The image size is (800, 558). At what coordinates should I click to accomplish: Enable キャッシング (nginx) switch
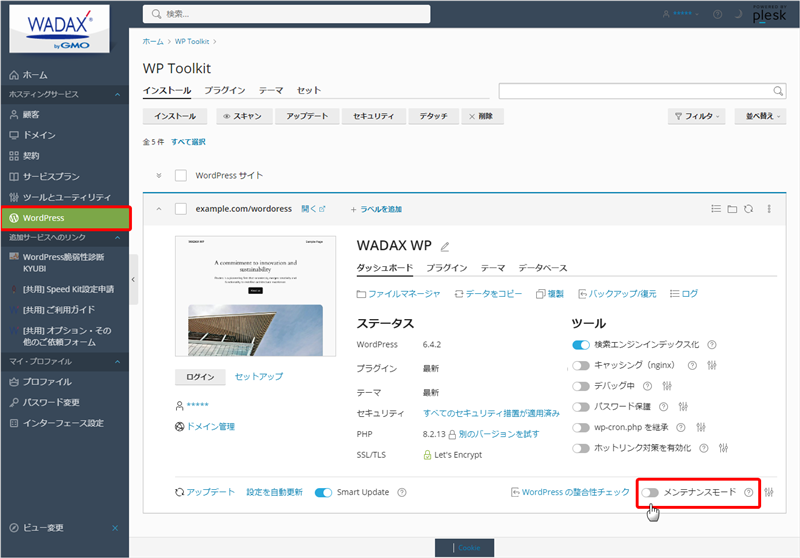pos(581,365)
